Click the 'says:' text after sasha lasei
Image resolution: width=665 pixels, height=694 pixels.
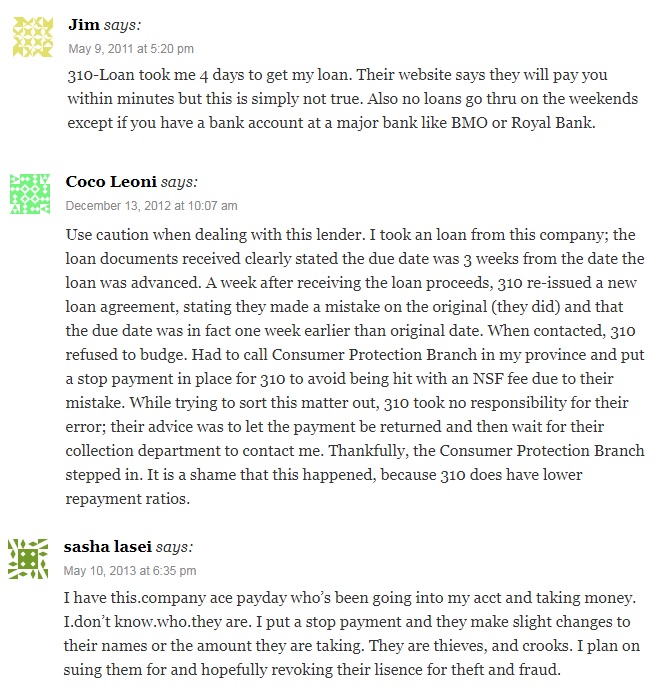[174, 547]
